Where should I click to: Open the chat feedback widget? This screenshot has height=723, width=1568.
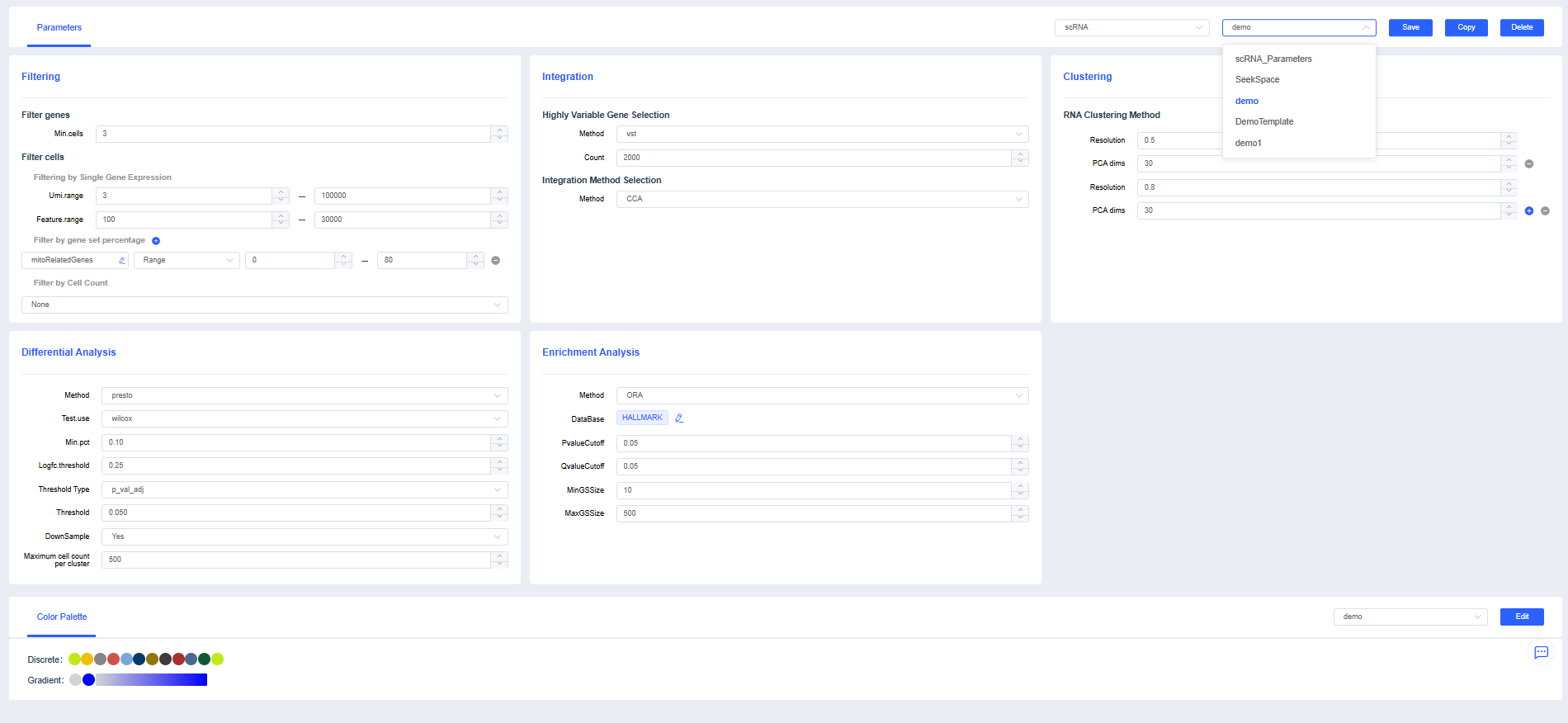(x=1541, y=653)
